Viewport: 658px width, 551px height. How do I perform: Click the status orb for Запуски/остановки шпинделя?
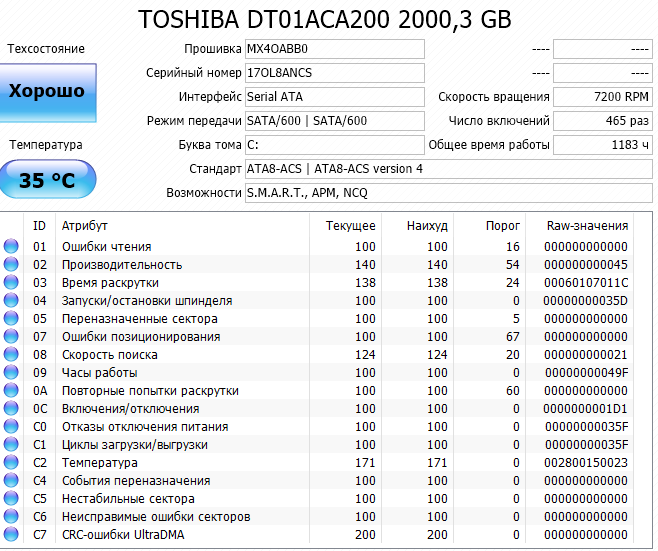point(11,300)
